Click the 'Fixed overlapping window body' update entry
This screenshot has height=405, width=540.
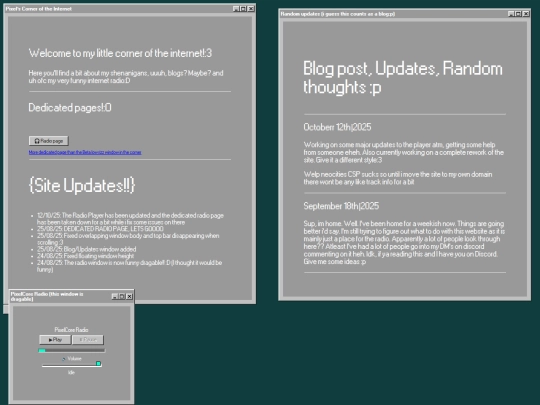pyautogui.click(x=128, y=239)
